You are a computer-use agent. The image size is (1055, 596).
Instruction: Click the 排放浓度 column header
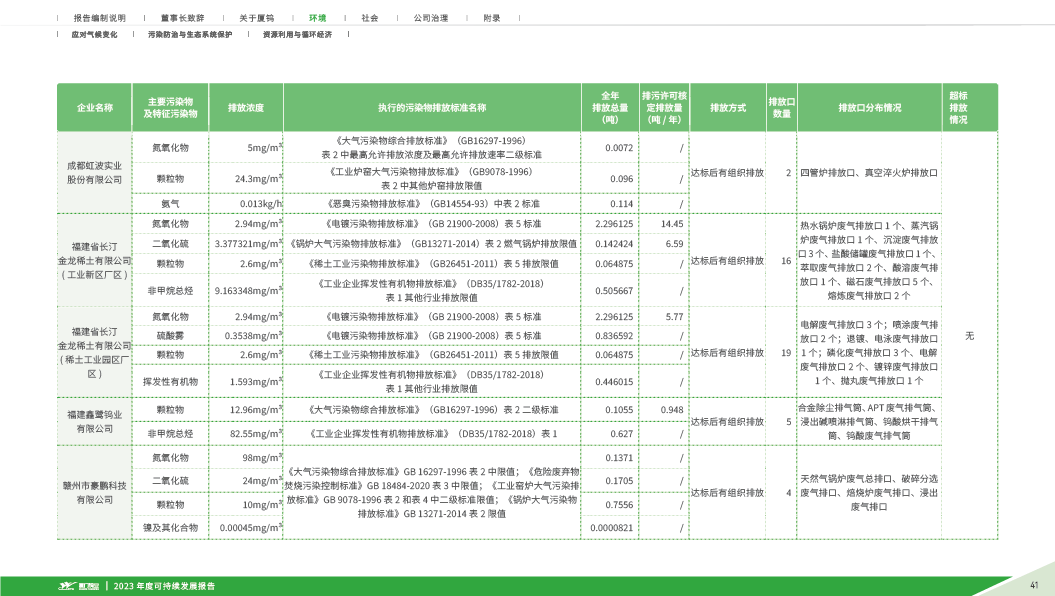click(246, 107)
